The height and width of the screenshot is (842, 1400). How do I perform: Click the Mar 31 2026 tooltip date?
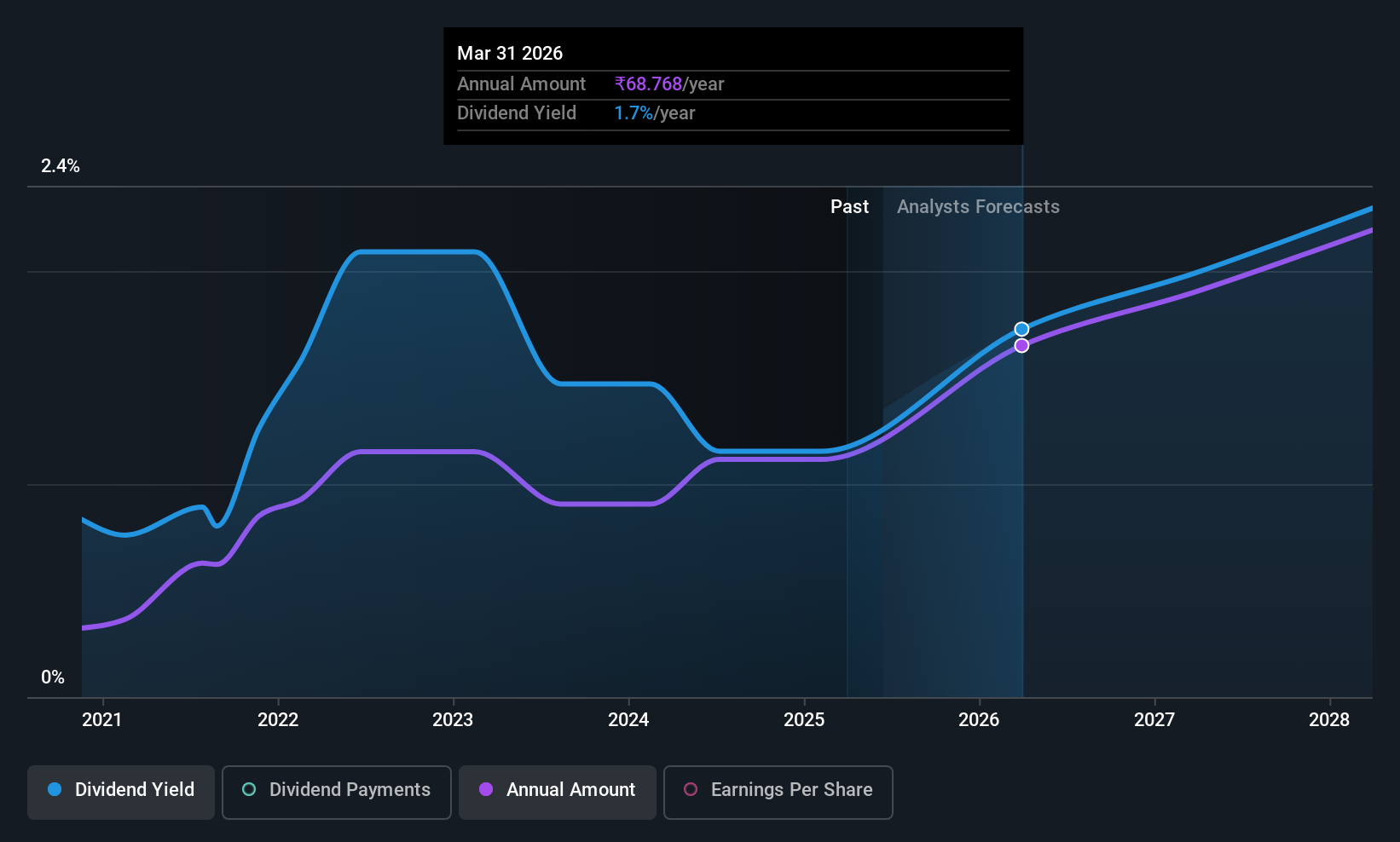tap(510, 53)
